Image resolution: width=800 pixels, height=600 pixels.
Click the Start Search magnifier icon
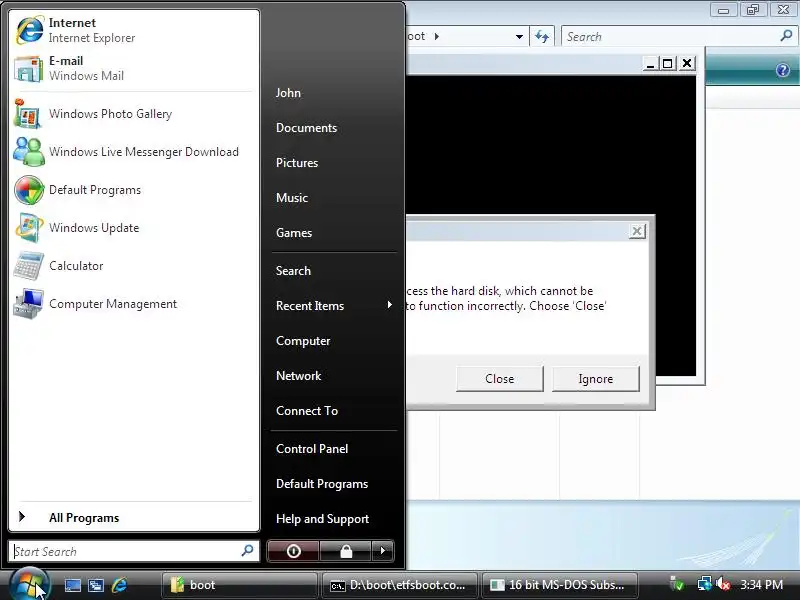pos(247,551)
